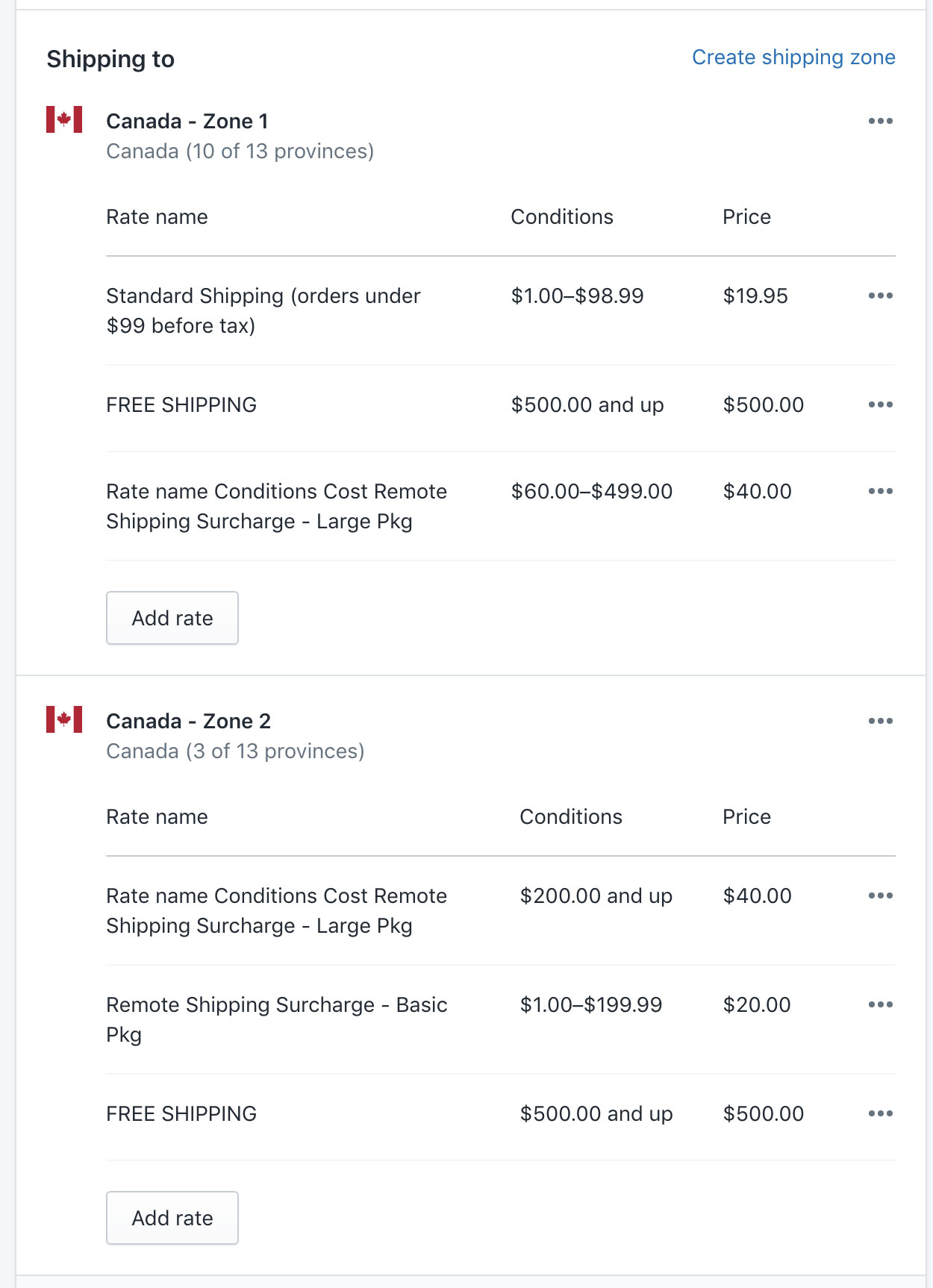Click Remote Shipping Surcharge - Basic Pkg name
933x1288 pixels.
276,1019
